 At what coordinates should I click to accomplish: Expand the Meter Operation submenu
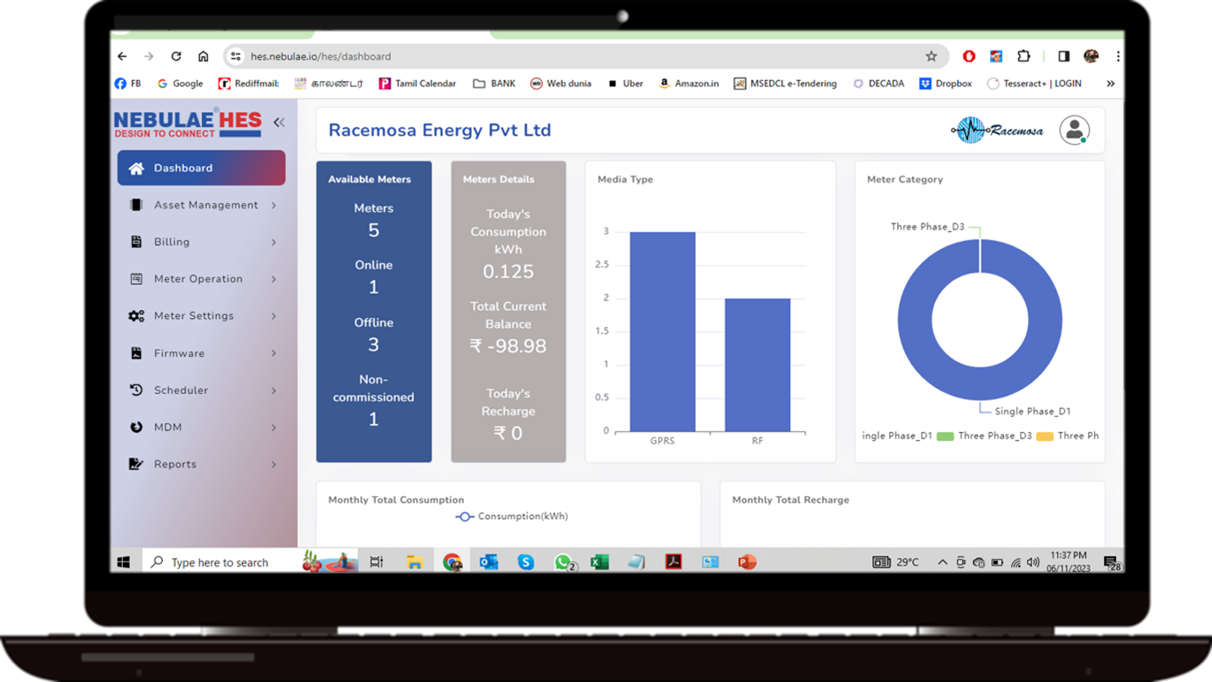(273, 278)
